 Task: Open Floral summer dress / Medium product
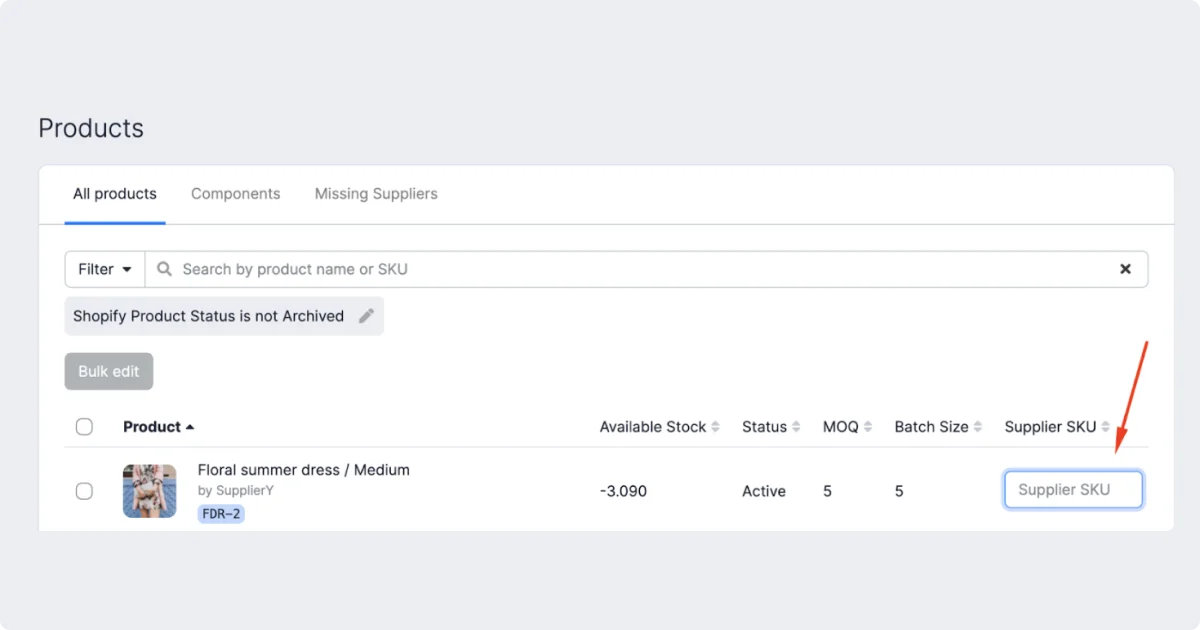[x=304, y=470]
